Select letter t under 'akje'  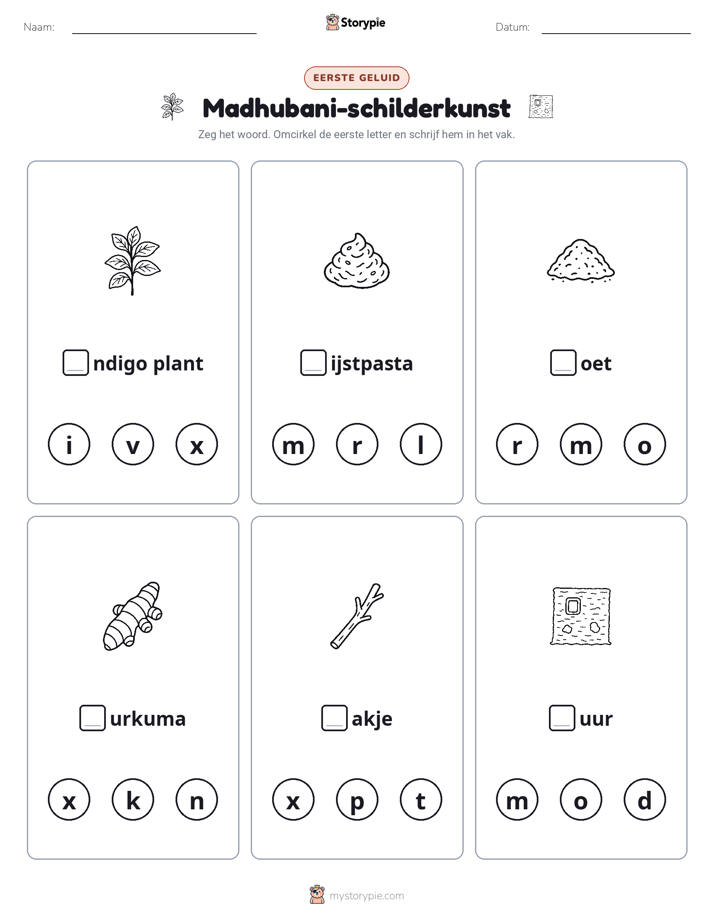point(421,800)
